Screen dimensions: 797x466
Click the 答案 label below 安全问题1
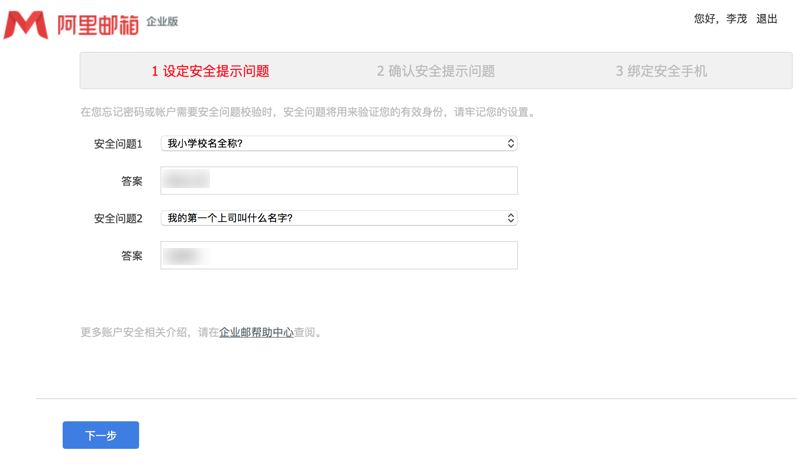click(x=132, y=181)
